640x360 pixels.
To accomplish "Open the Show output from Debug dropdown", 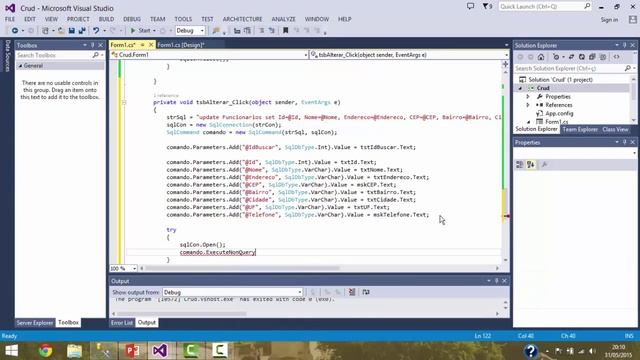I will coord(233,292).
